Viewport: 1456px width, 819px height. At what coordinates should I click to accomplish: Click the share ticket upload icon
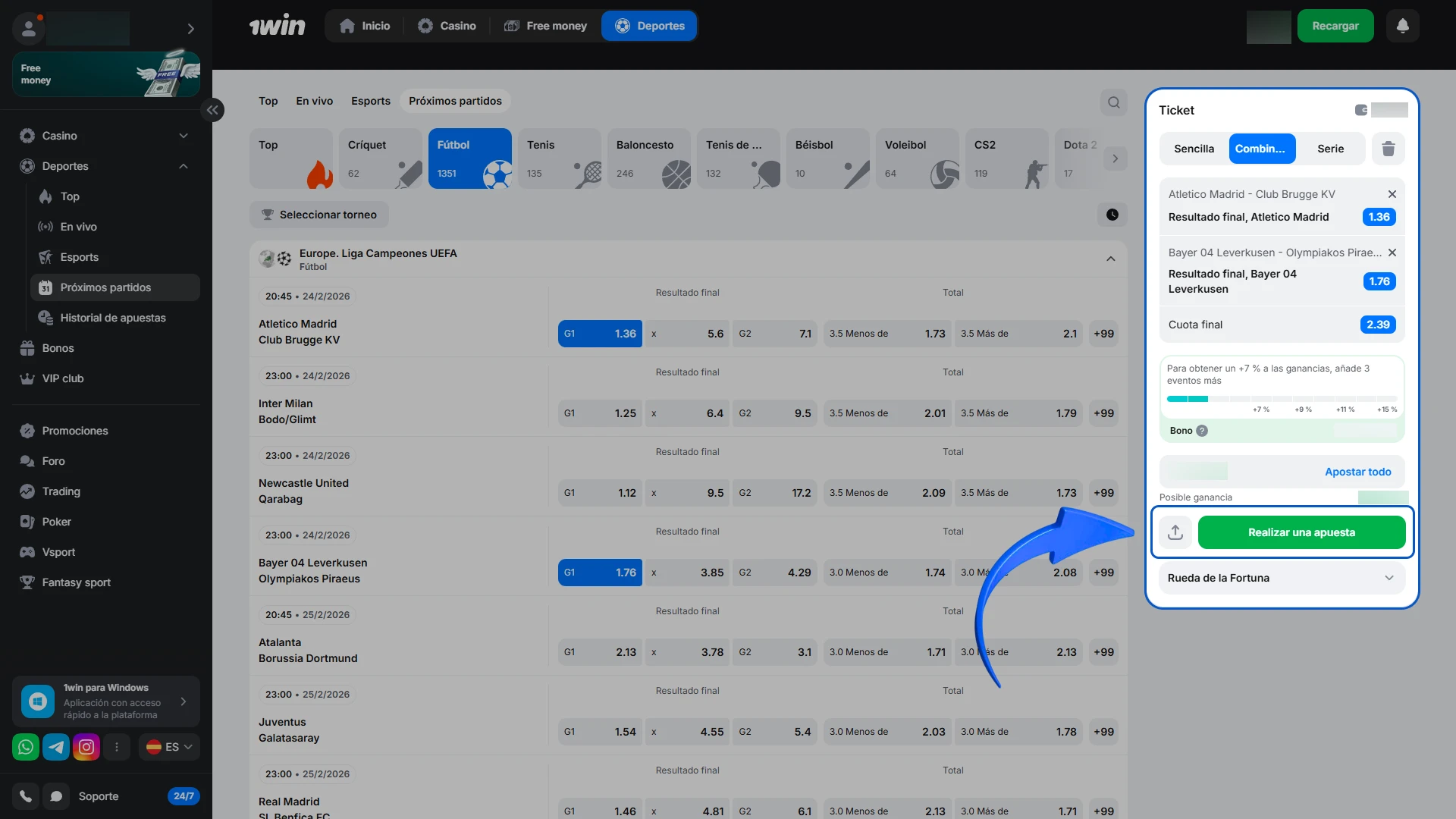point(1175,532)
